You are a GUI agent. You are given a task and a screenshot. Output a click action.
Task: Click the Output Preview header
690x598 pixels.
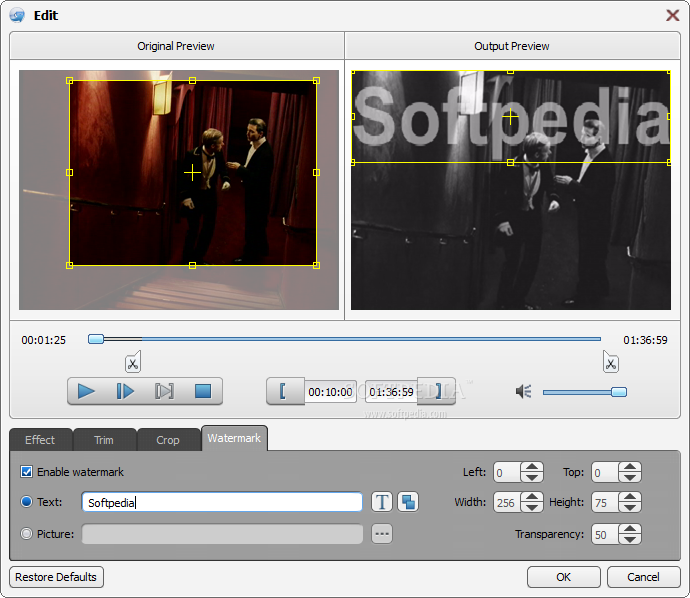click(512, 46)
